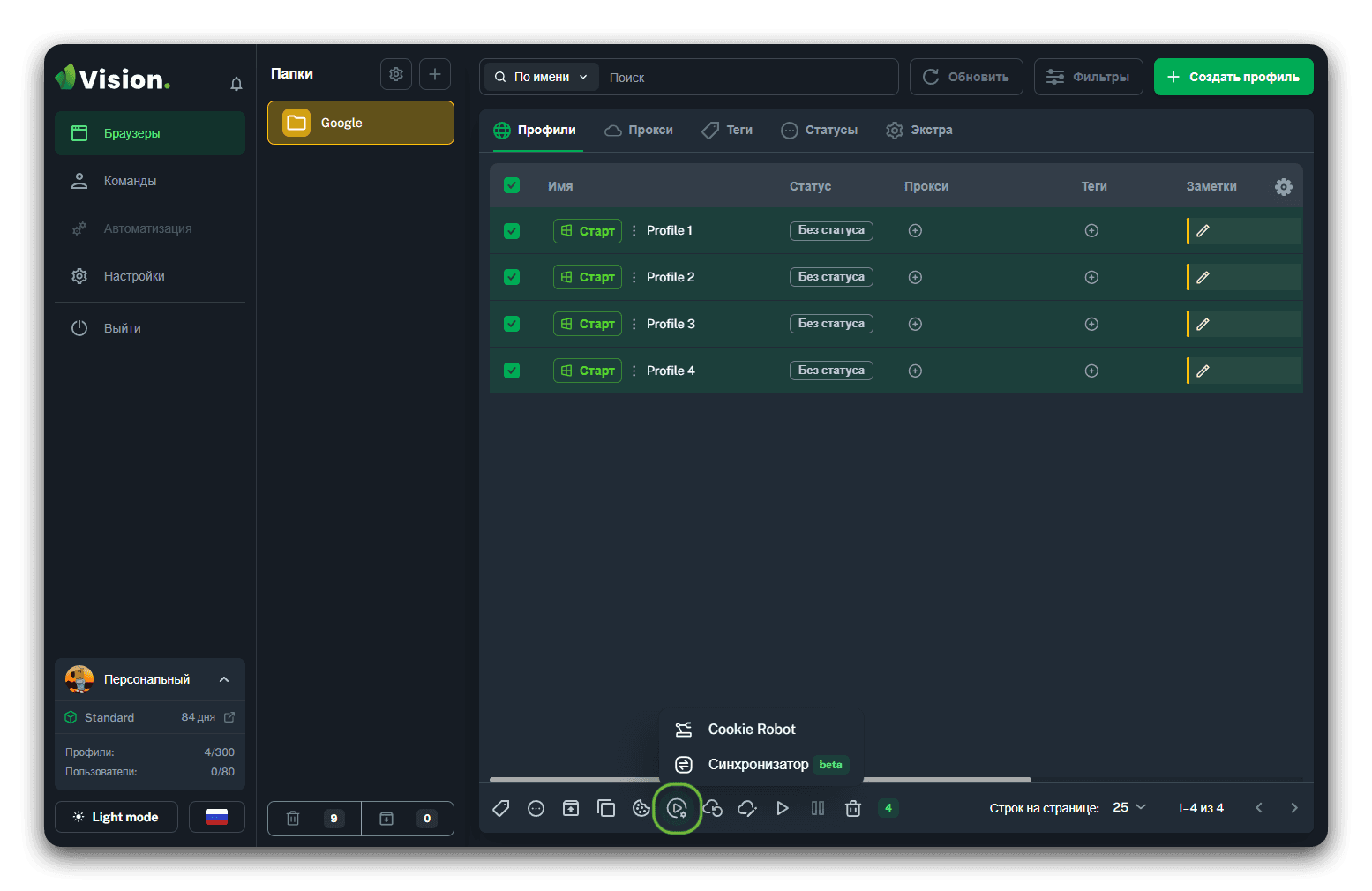Collapse the Персональный account panel
The width and height of the screenshot is (1372, 891).
pos(224,679)
